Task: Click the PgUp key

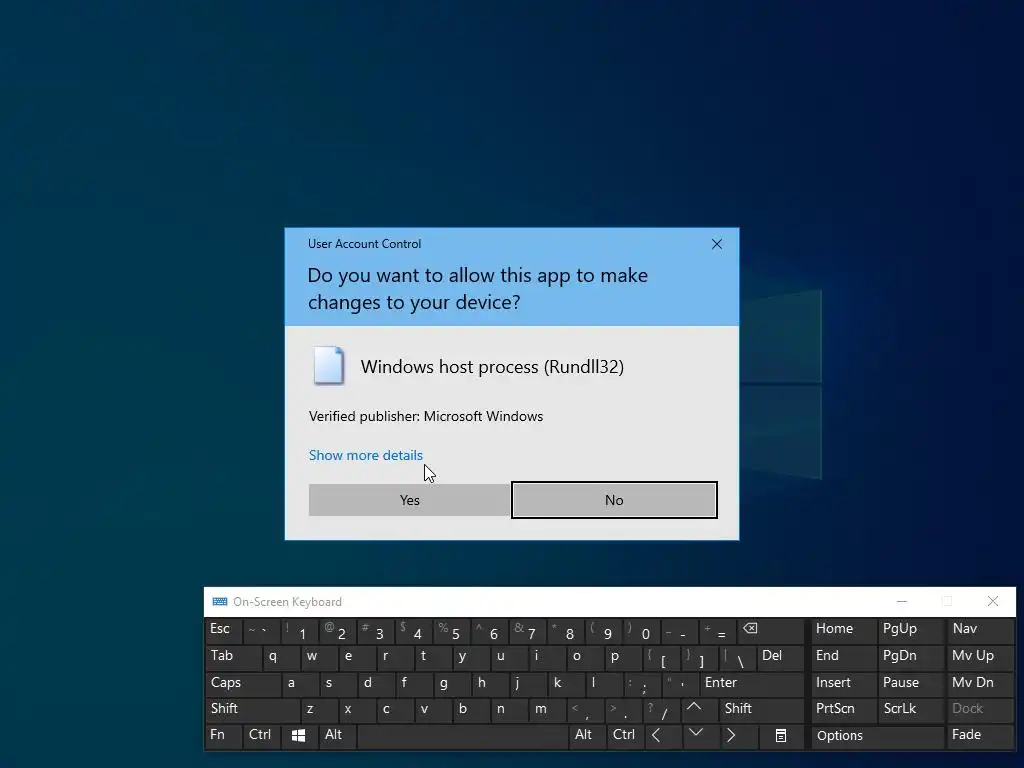Action: pos(910,630)
